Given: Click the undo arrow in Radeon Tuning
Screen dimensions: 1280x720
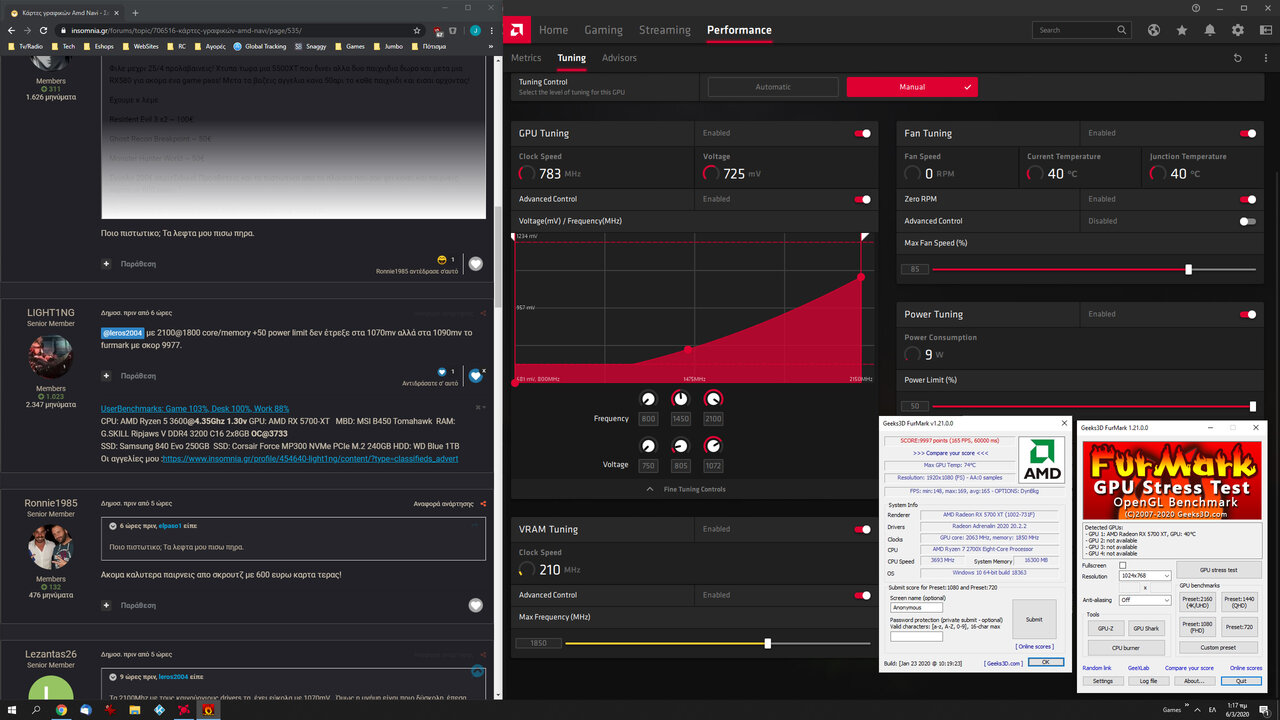Looking at the screenshot, I should tap(1237, 58).
